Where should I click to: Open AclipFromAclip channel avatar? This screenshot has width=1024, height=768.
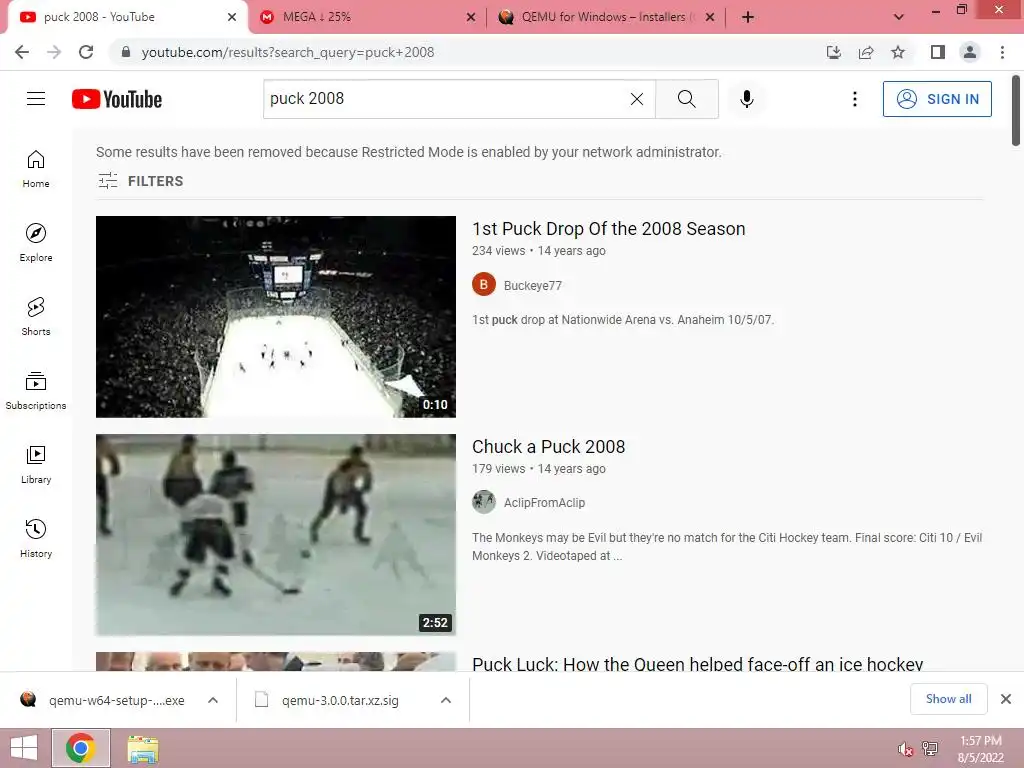point(484,502)
